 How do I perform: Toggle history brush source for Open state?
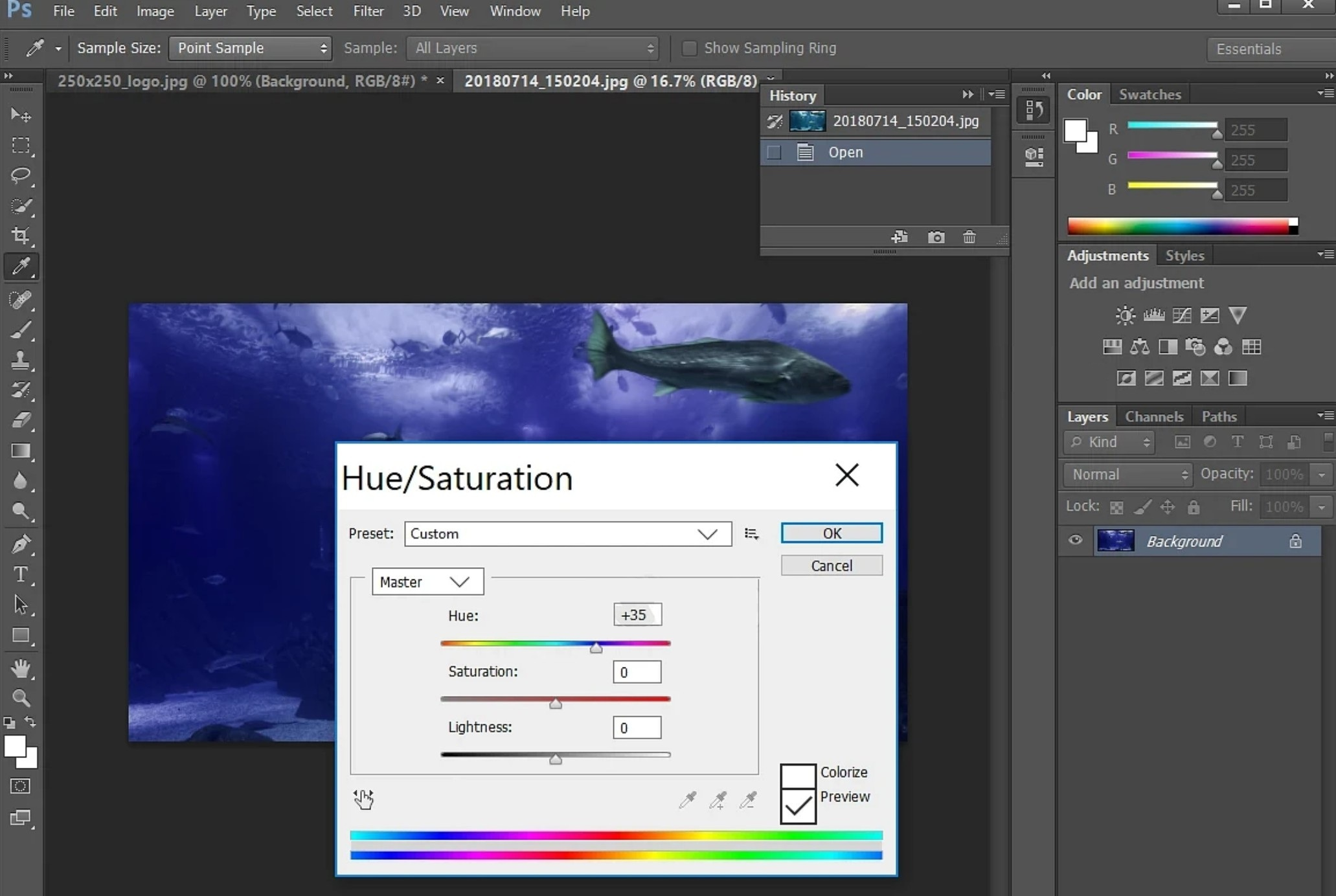tap(774, 153)
